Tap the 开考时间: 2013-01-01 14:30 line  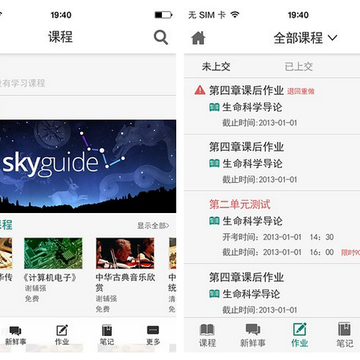(278, 237)
